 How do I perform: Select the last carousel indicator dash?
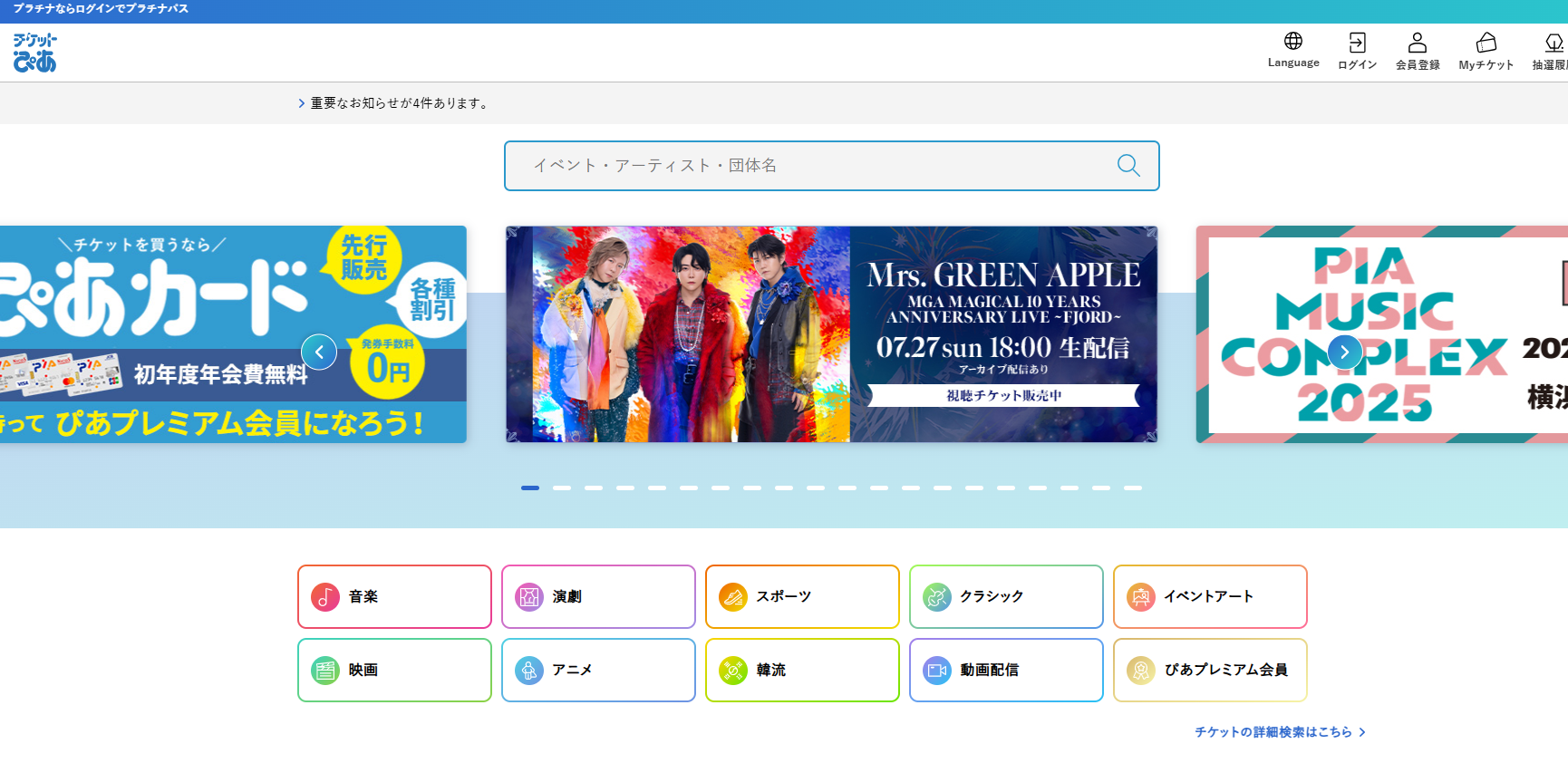(1133, 488)
